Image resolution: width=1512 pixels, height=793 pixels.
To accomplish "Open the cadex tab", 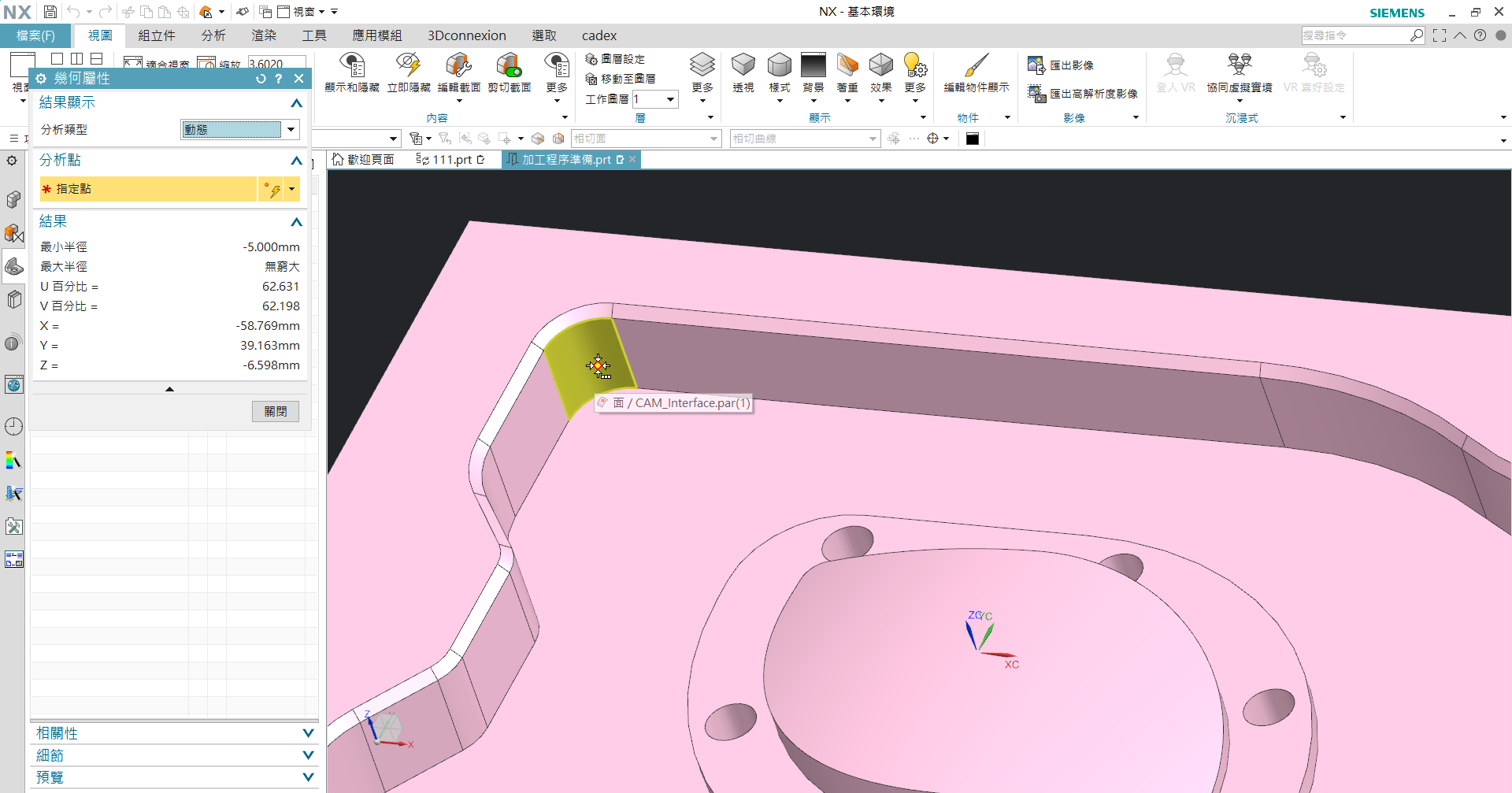I will (599, 35).
